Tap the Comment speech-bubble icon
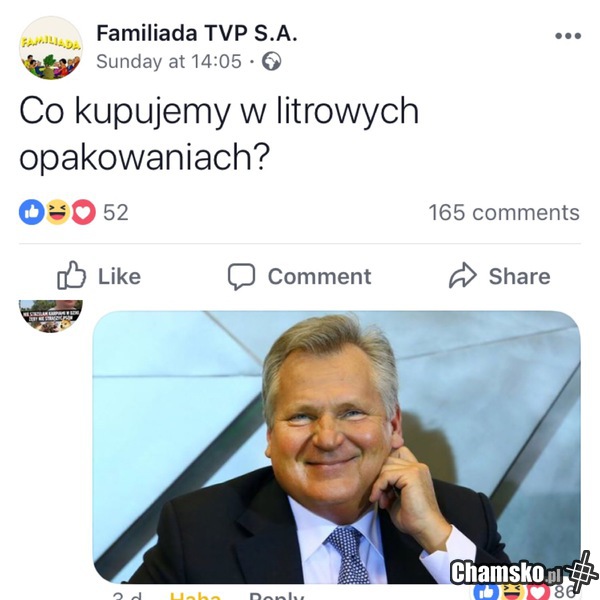 point(241,276)
